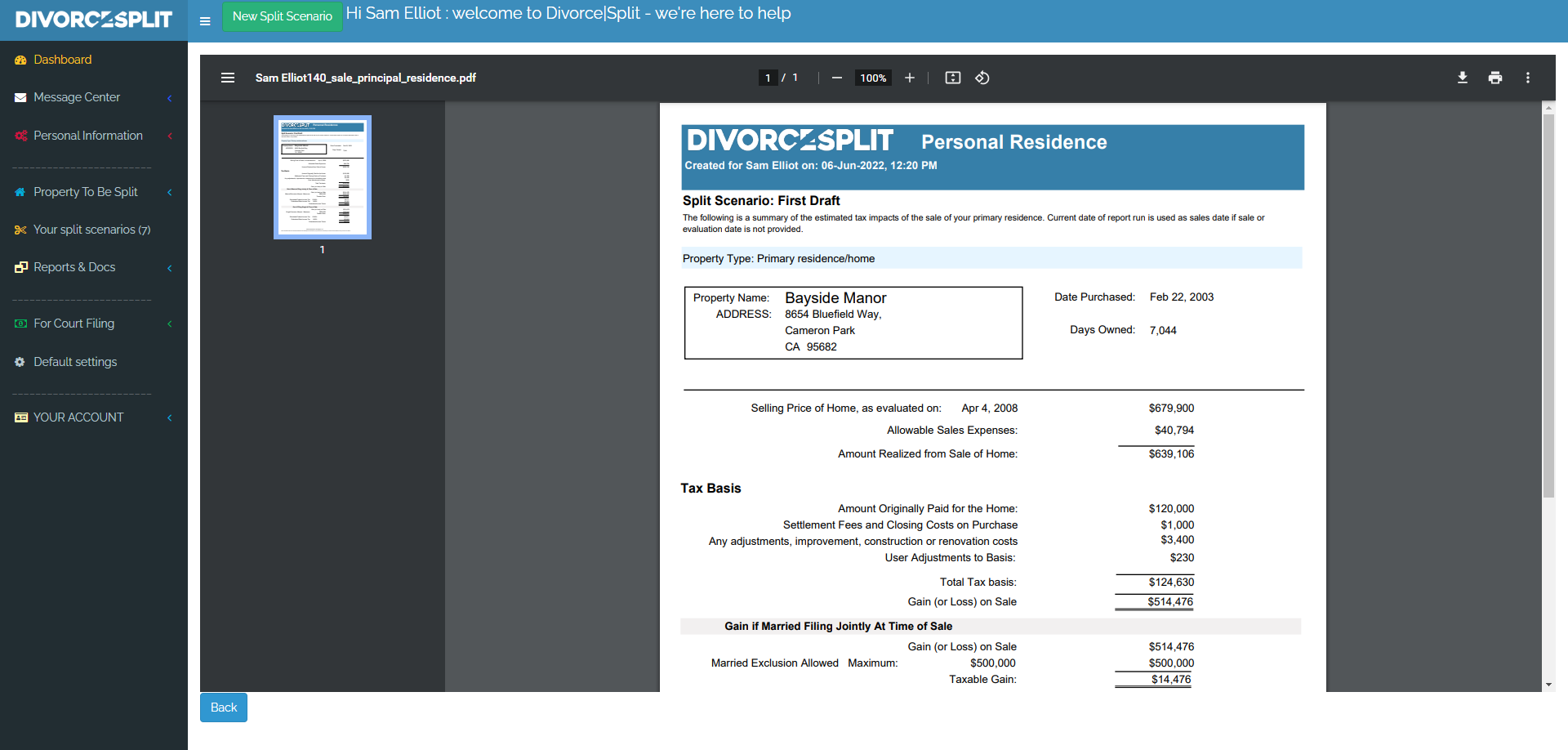Click the fit to page icon
Image resolution: width=1568 pixels, height=750 pixels.
(x=952, y=78)
